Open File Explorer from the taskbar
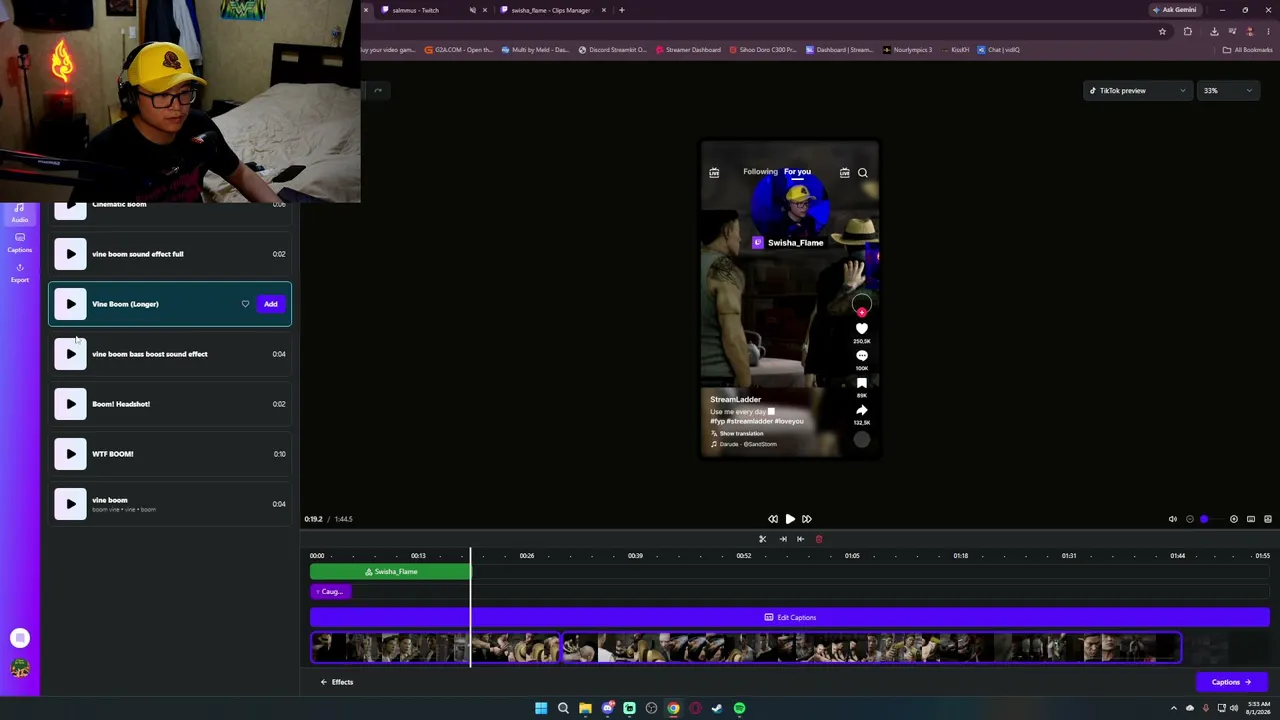The height and width of the screenshot is (720, 1280). tap(585, 709)
